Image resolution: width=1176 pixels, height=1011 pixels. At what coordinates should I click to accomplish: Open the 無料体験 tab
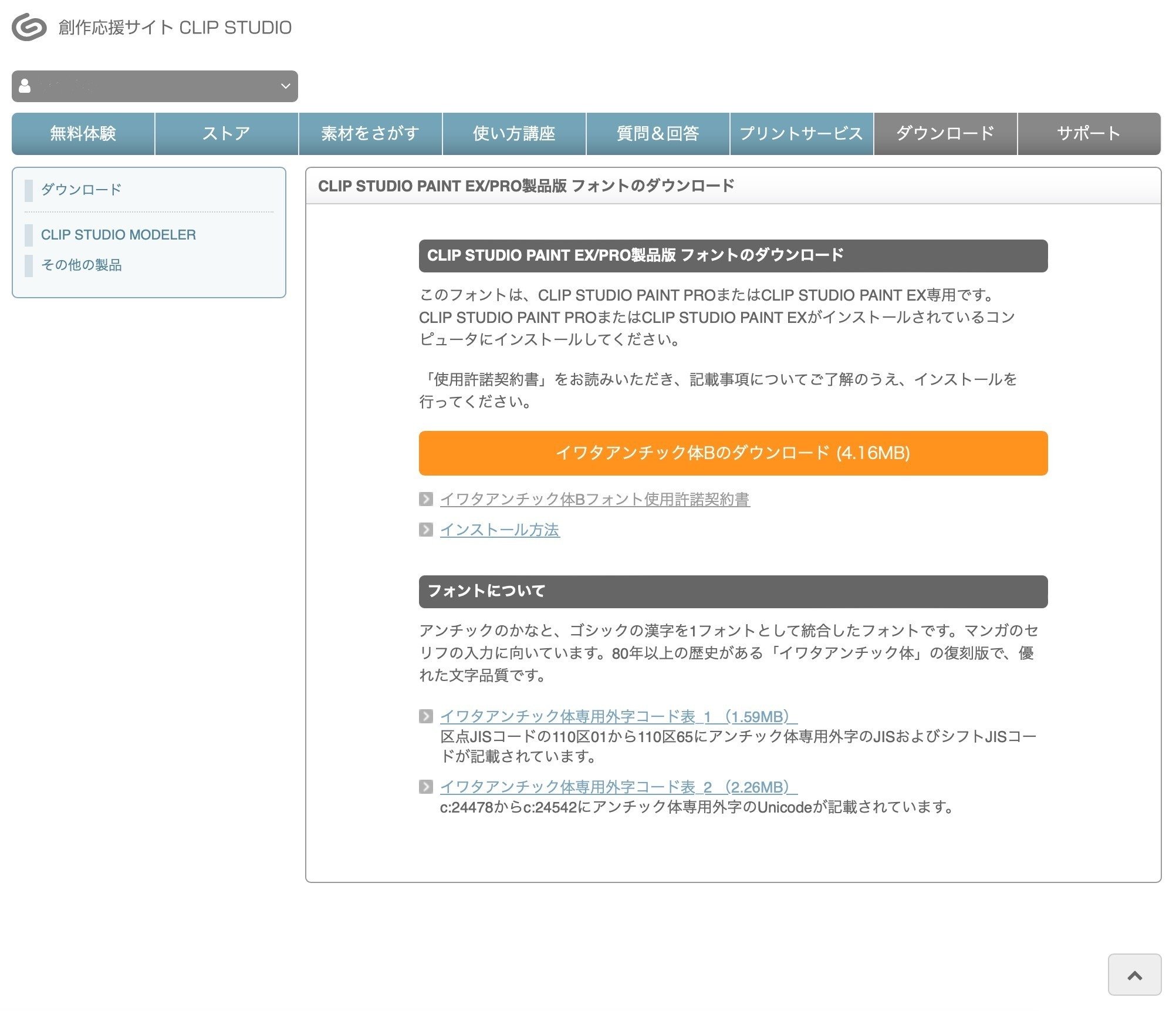[x=83, y=134]
